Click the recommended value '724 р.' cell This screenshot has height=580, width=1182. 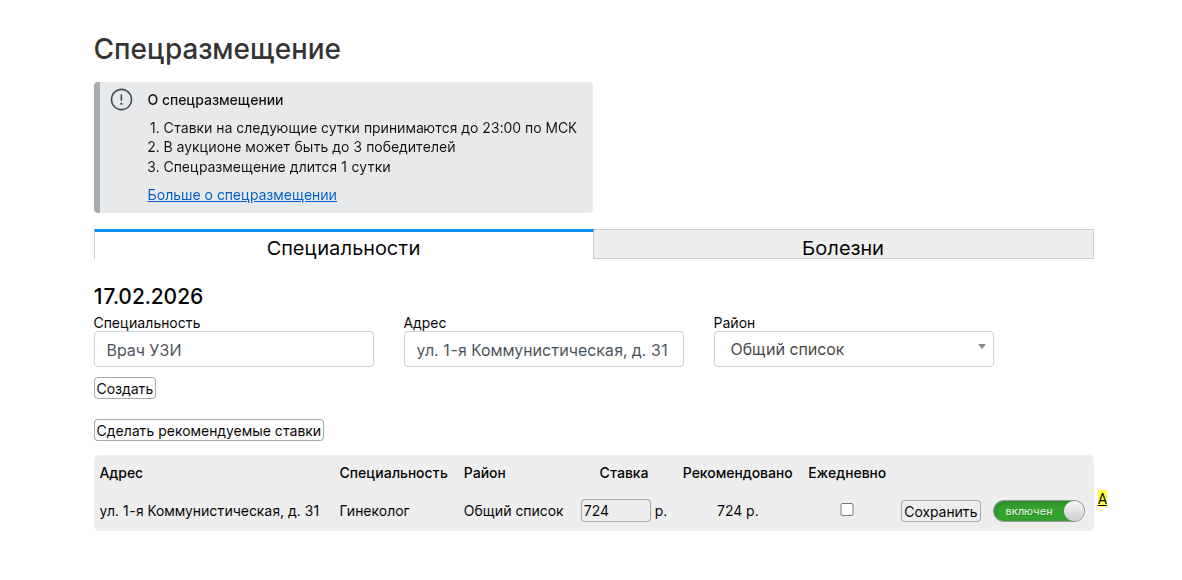coord(737,511)
